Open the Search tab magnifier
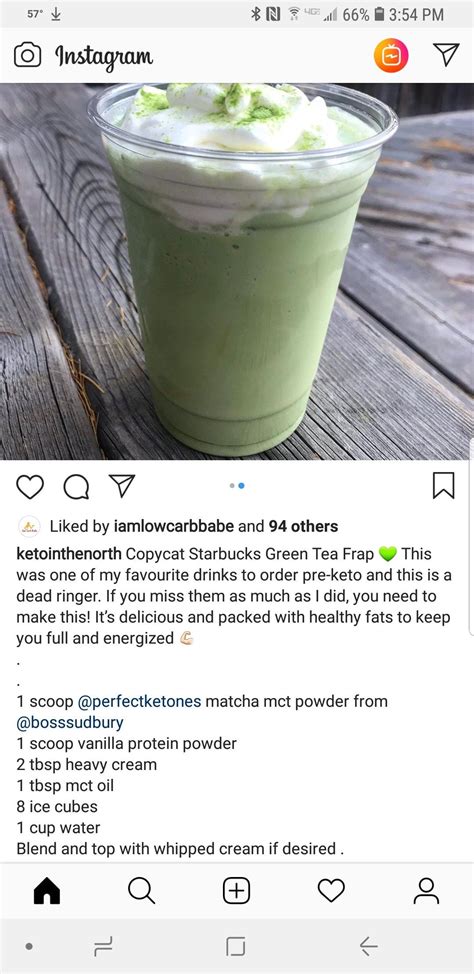This screenshot has width=474, height=974. click(142, 891)
